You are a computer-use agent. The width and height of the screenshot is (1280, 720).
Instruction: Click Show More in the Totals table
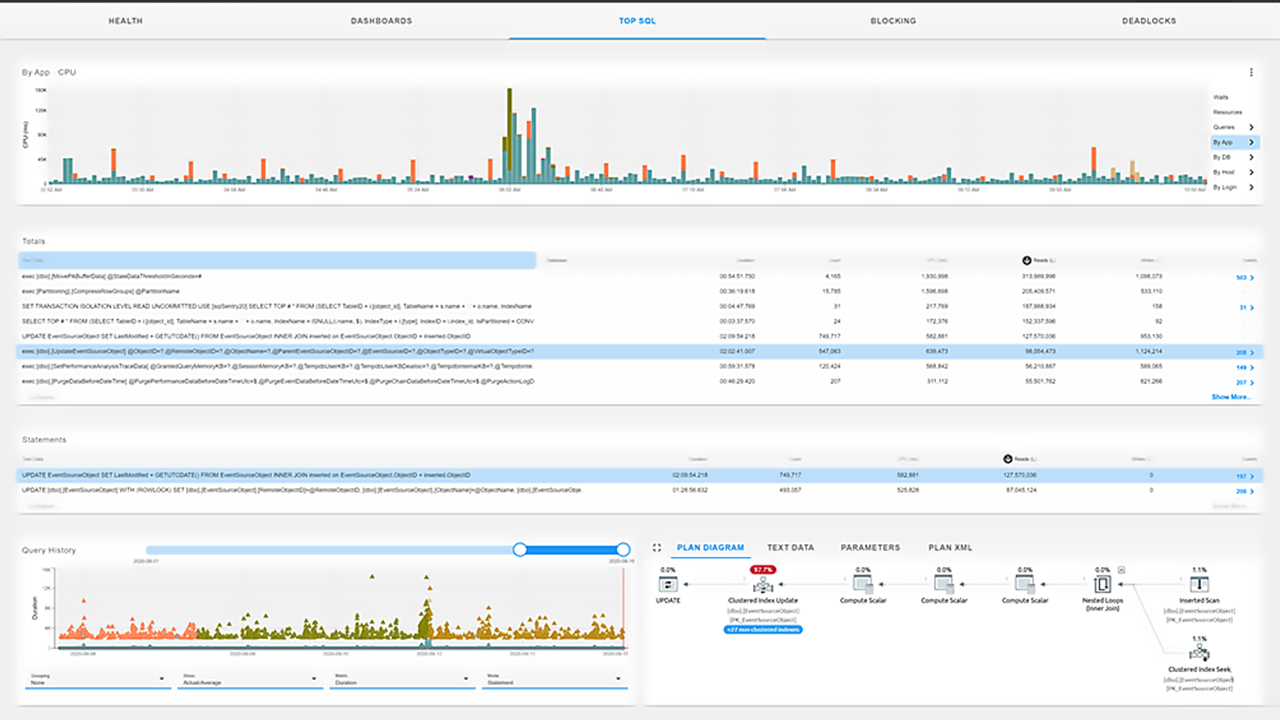[x=1231, y=397]
